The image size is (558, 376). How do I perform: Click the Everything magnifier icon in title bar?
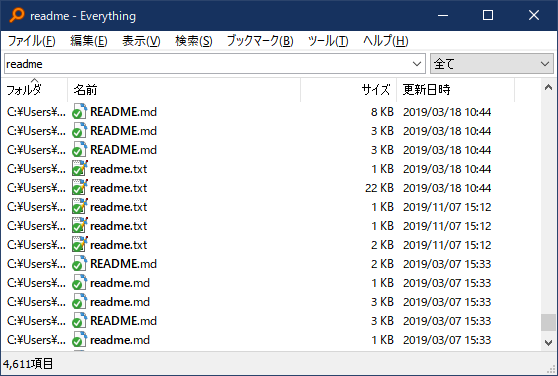point(17,15)
